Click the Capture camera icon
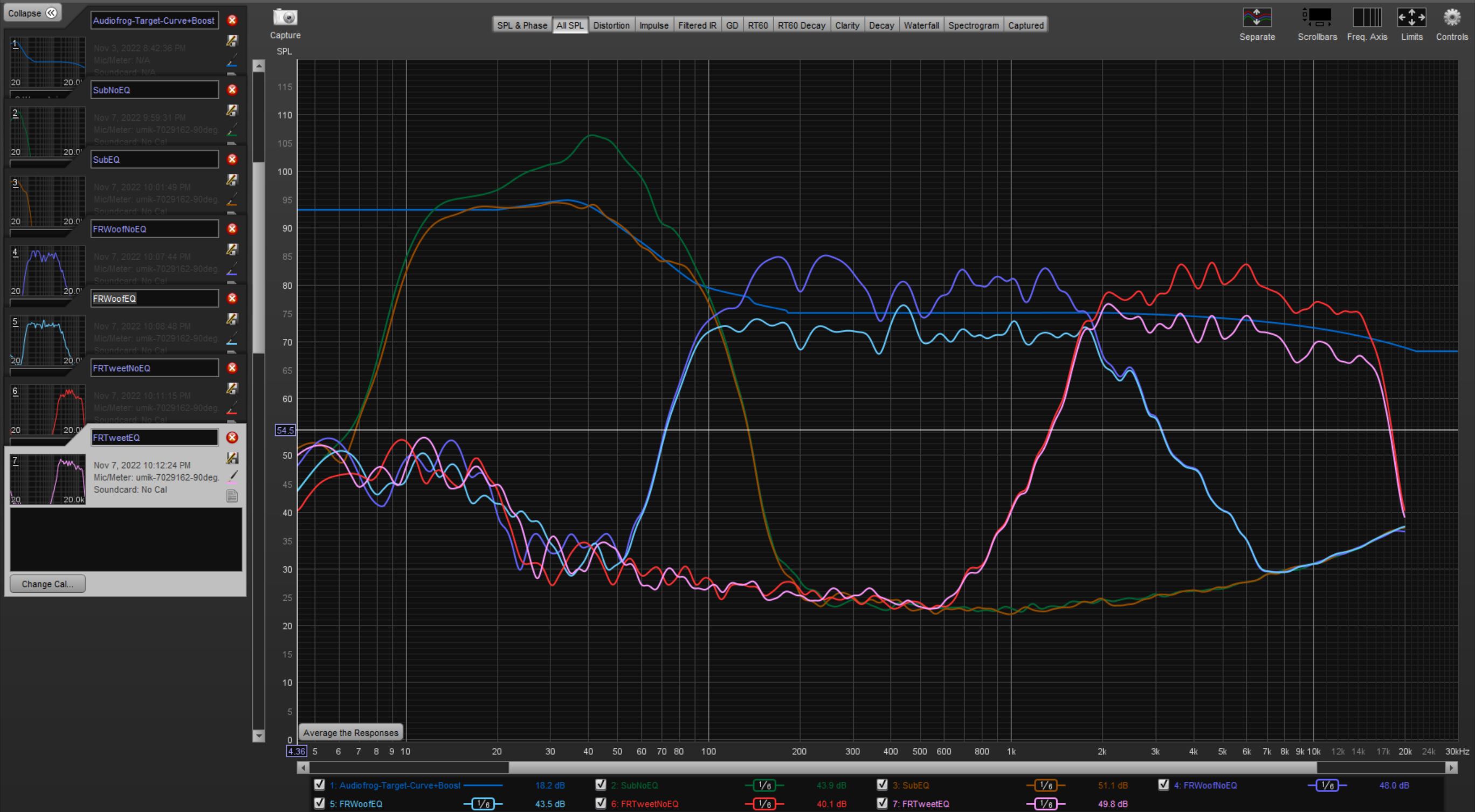The height and width of the screenshot is (812, 1475). coord(285,17)
